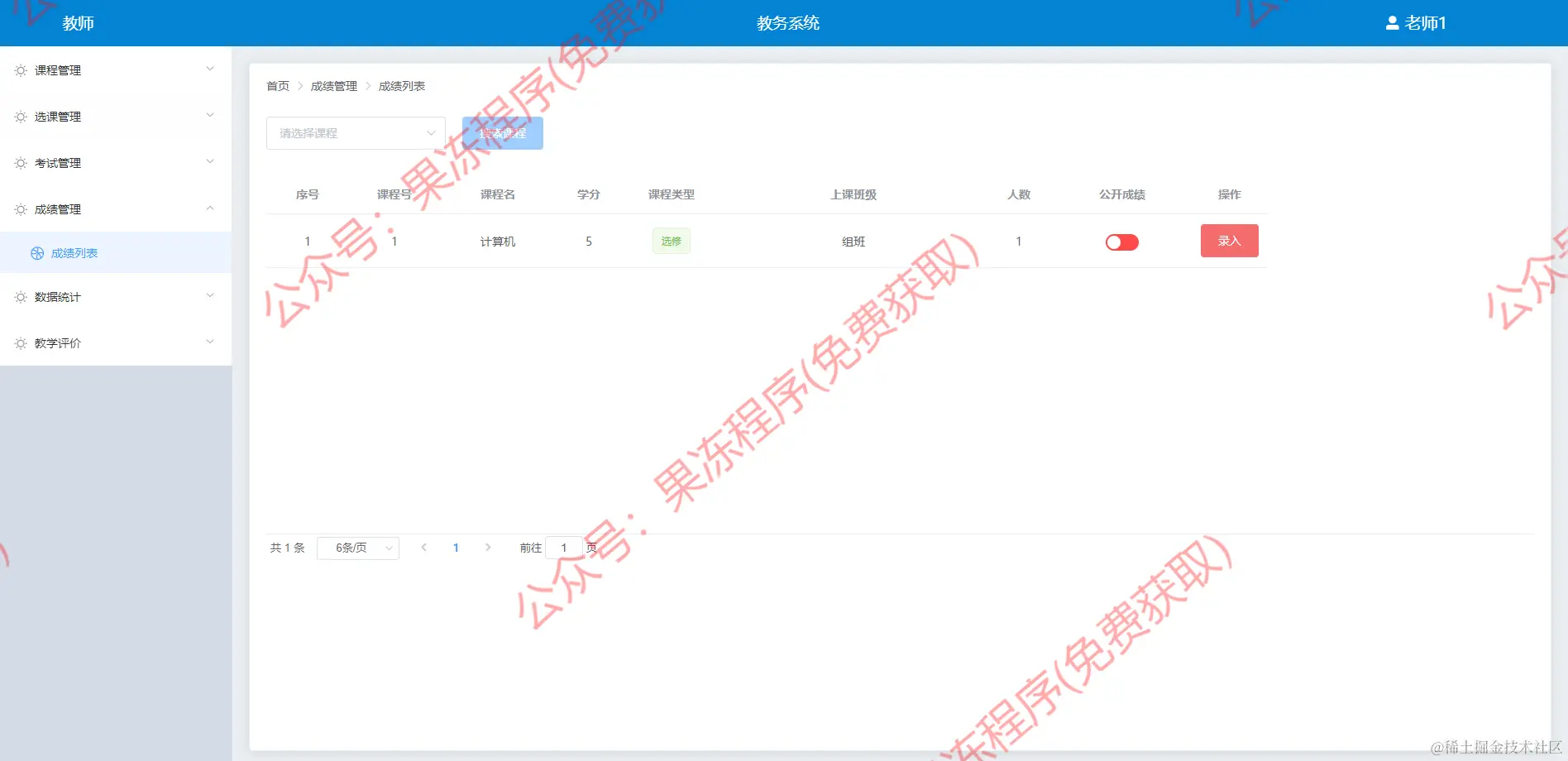The width and height of the screenshot is (1568, 761).
Task: Expand the 教学评价 menu chevron
Action: pos(210,342)
